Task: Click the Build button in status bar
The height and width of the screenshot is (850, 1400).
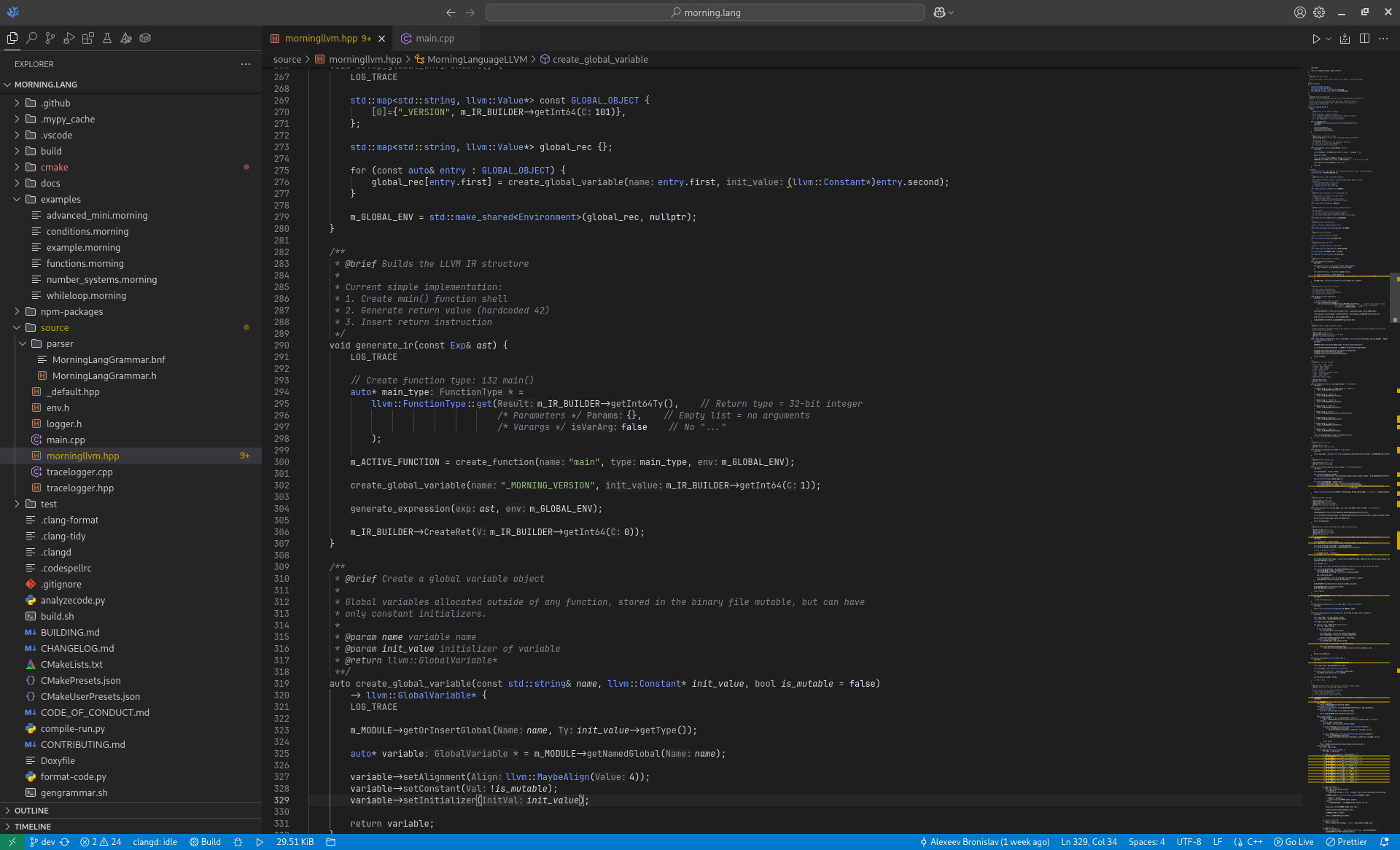Action: (x=205, y=842)
